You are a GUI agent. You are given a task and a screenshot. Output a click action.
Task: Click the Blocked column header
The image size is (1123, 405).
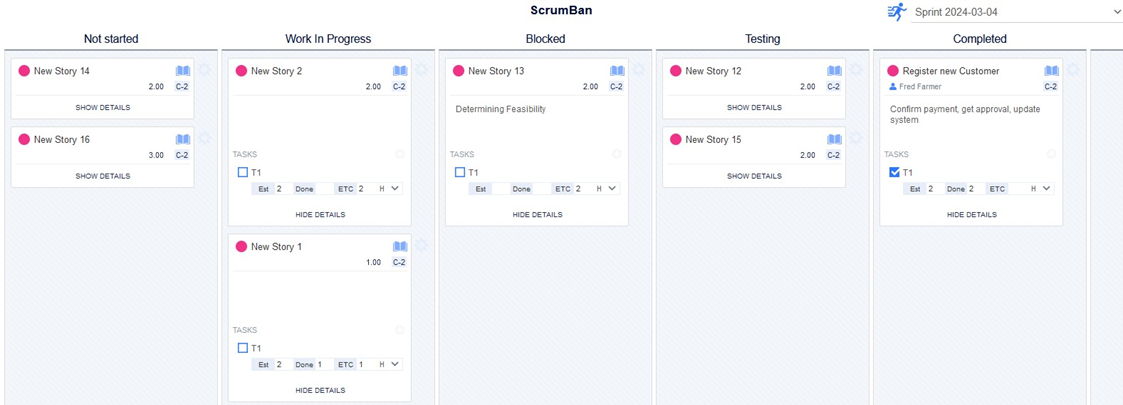click(x=545, y=39)
